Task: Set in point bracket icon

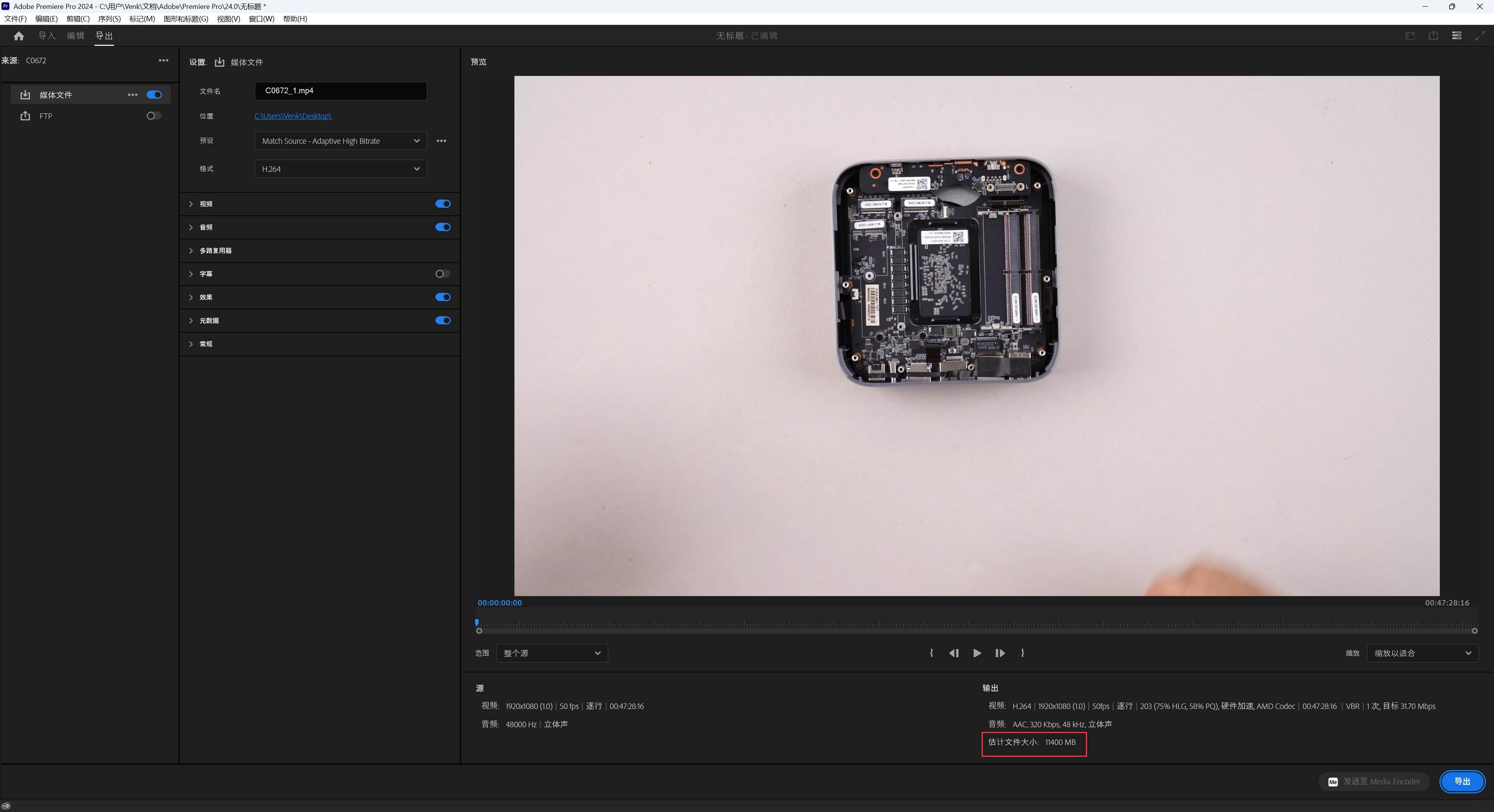Action: 931,653
